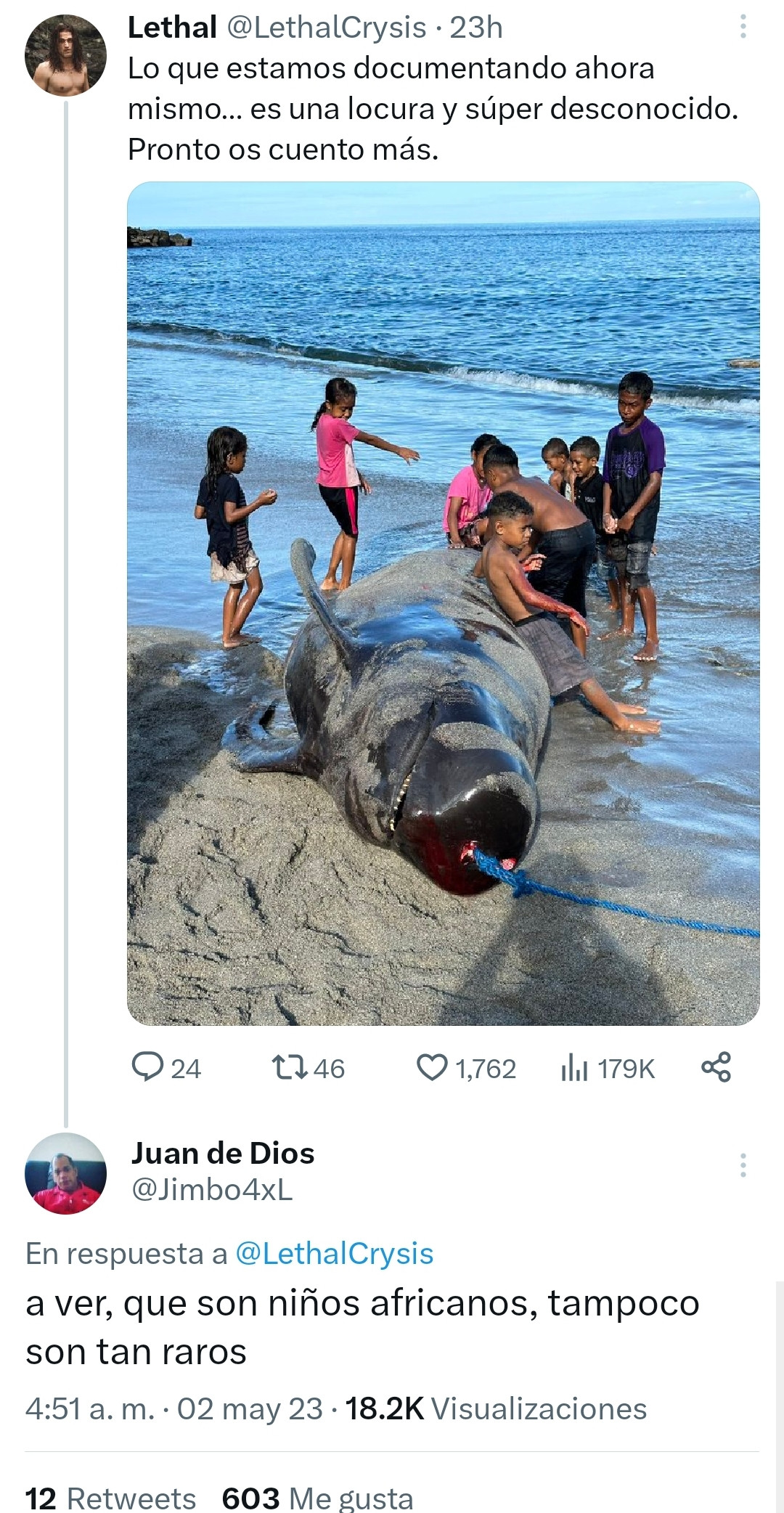Click the @LethalCrysis mention link

coord(335,1254)
